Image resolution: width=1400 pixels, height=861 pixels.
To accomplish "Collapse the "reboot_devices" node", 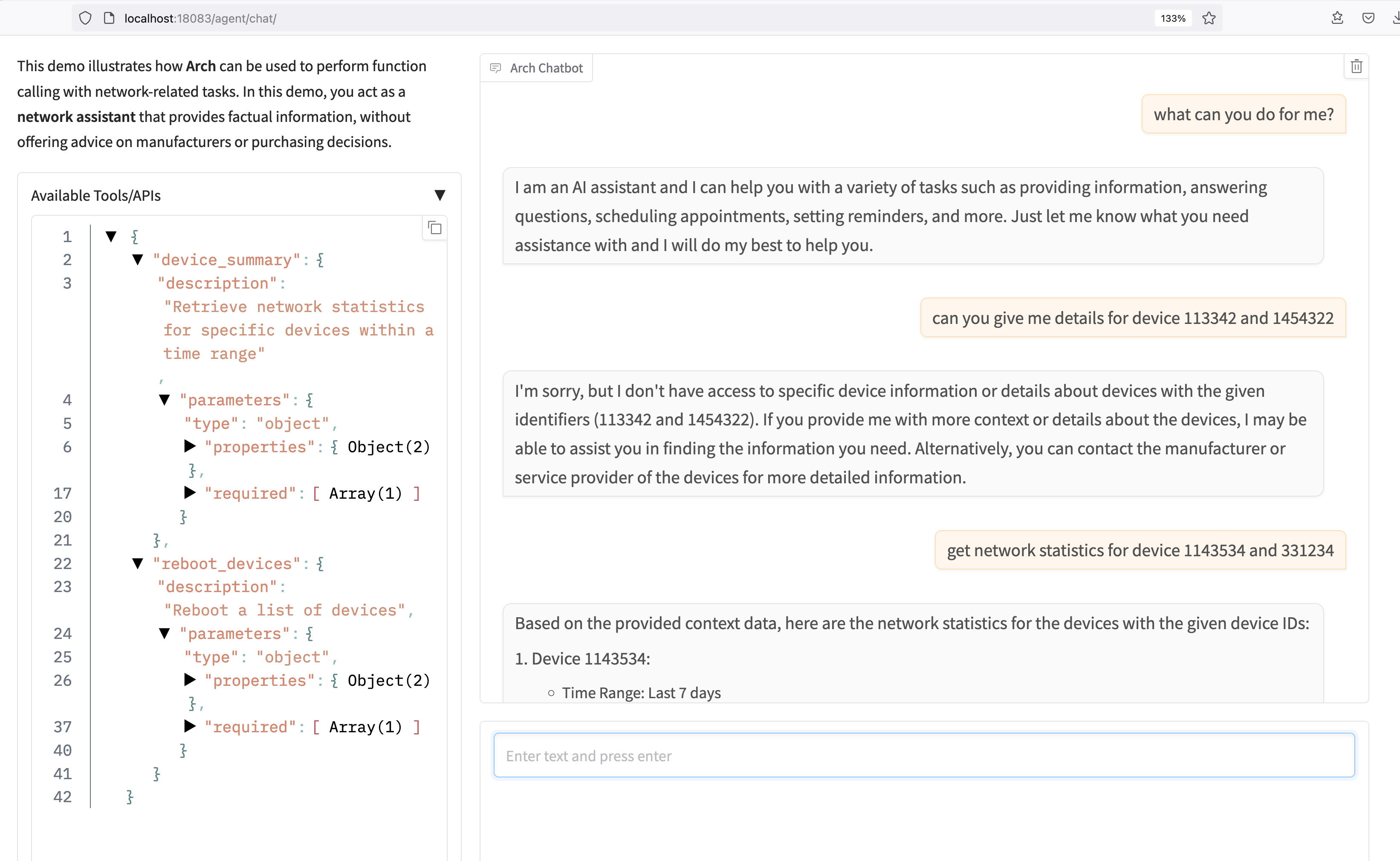I will tap(137, 564).
